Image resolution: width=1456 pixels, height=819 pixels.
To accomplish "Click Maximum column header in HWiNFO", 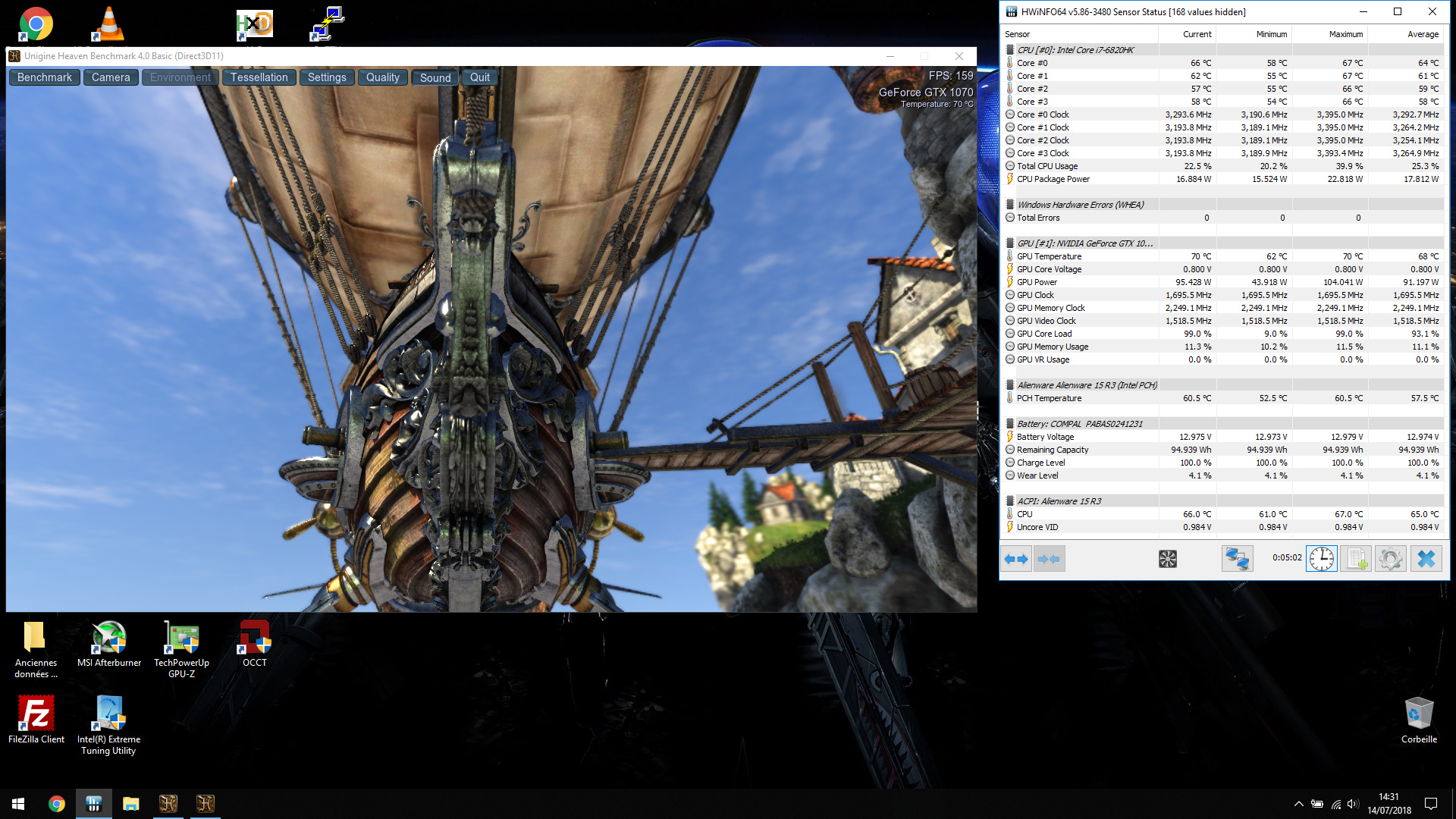I will tap(1330, 34).
